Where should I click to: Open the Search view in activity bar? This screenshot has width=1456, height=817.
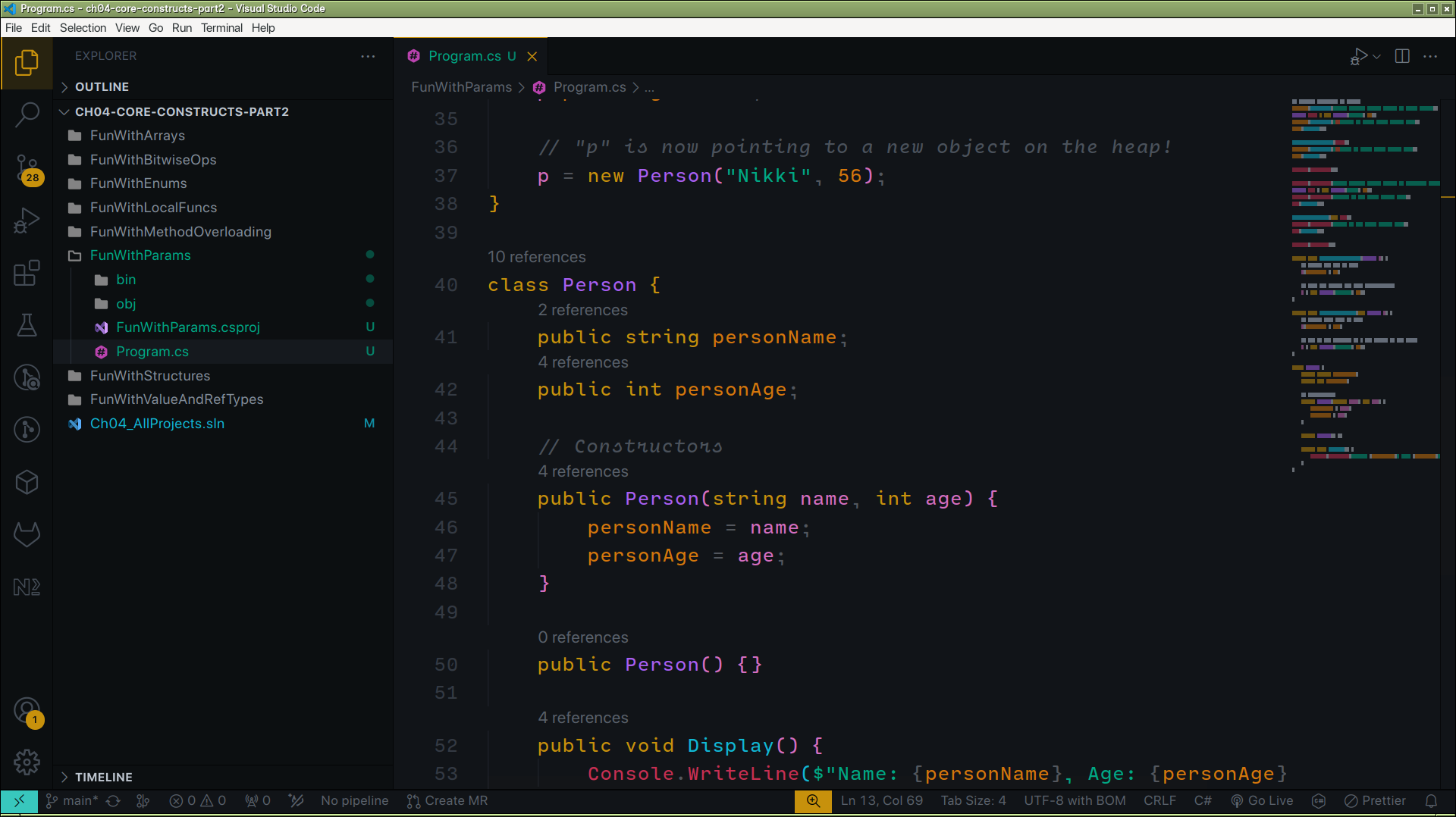[x=27, y=114]
